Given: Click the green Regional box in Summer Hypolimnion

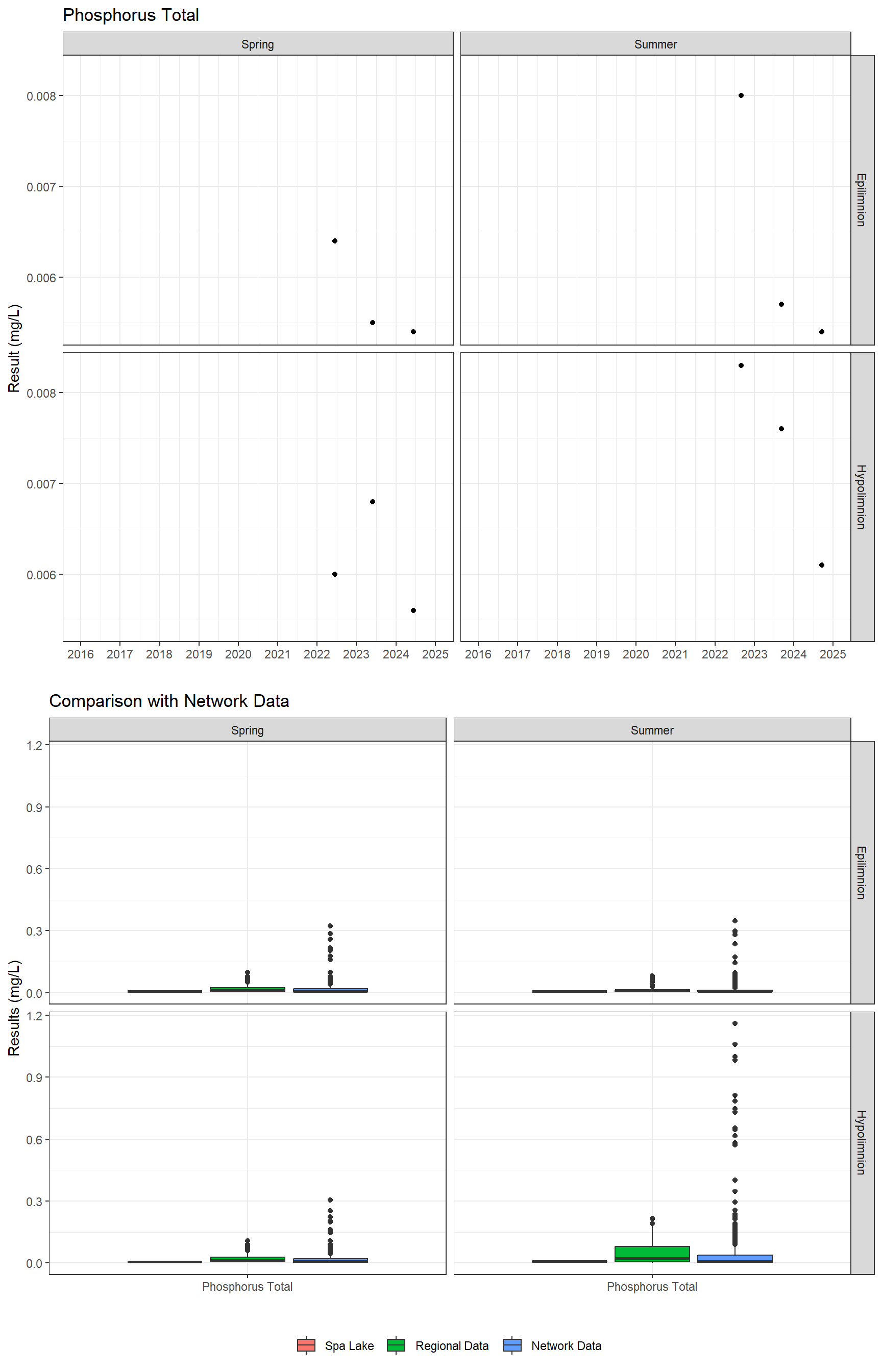Looking at the screenshot, I should pos(652,1254).
